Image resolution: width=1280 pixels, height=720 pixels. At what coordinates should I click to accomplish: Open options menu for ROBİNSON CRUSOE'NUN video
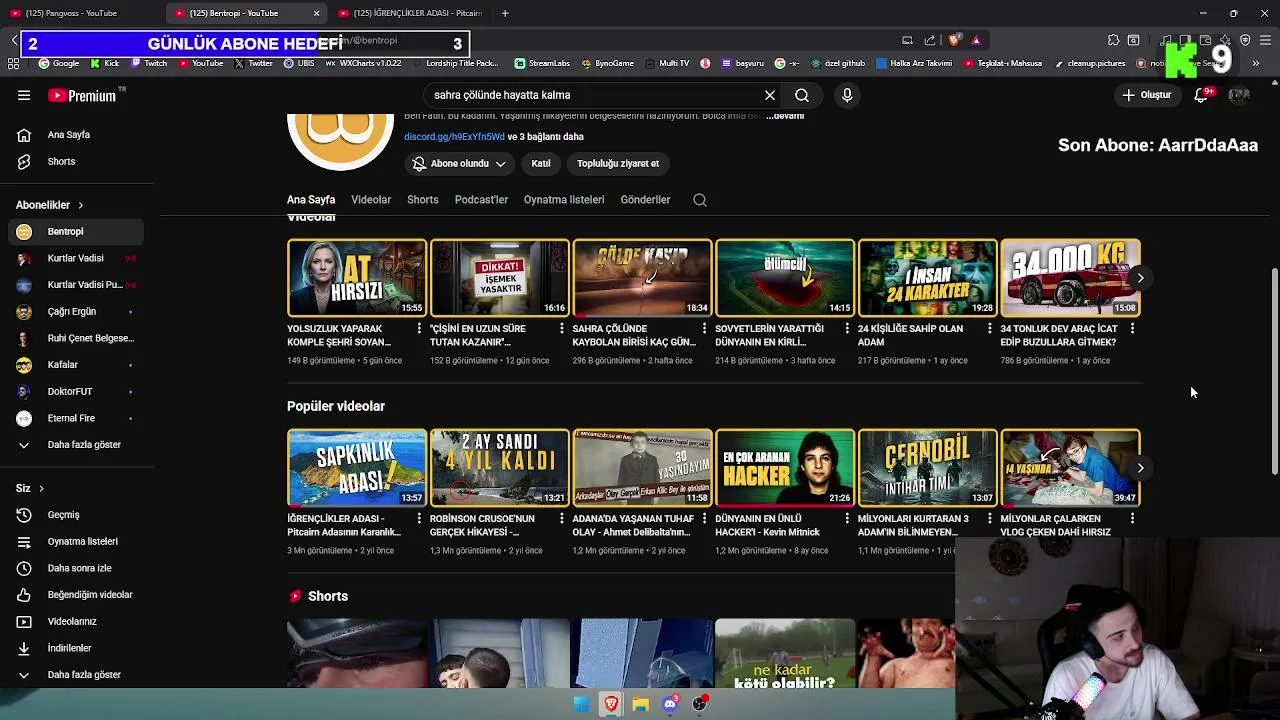(x=561, y=518)
